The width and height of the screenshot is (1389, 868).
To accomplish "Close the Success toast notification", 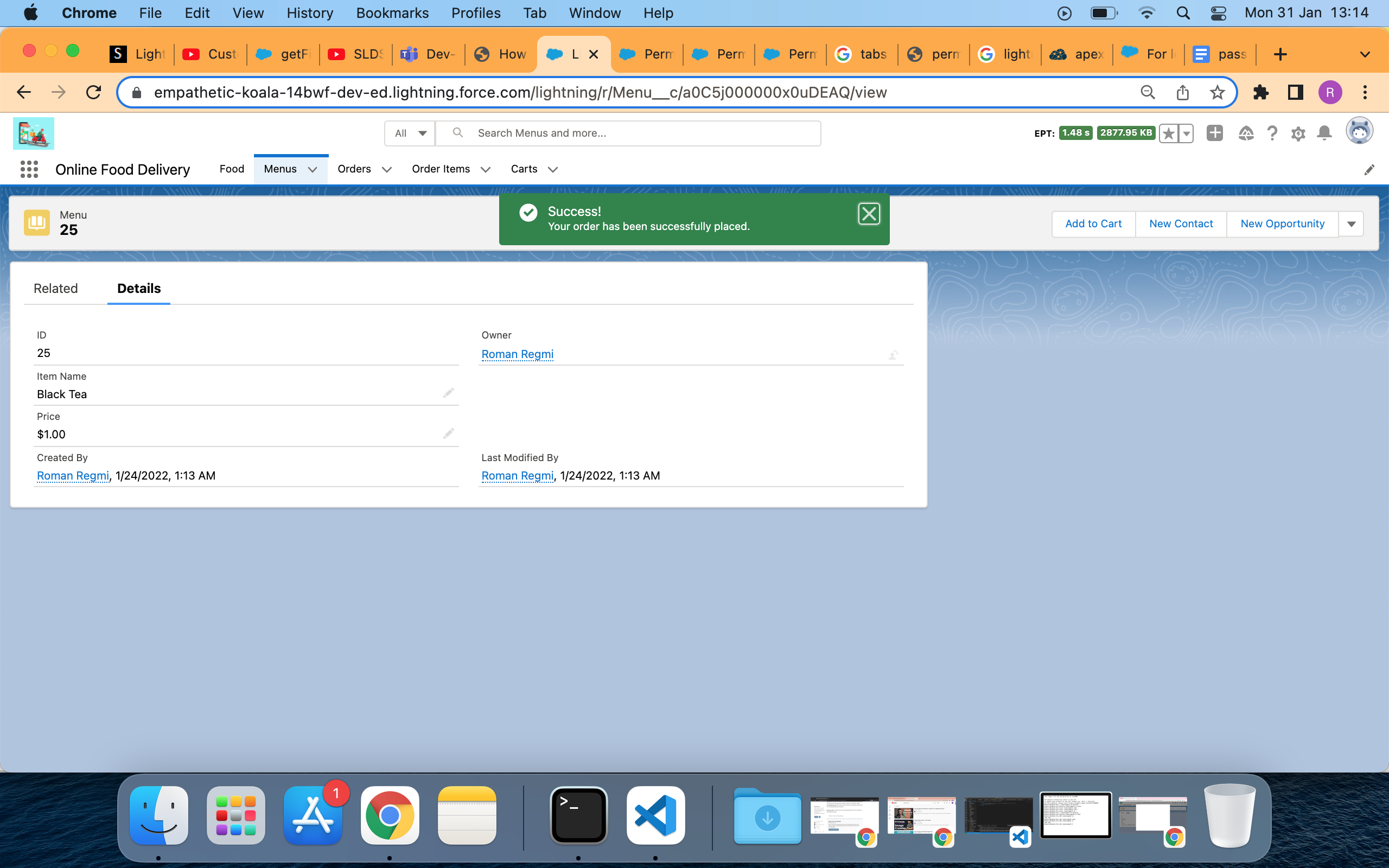I will (869, 214).
